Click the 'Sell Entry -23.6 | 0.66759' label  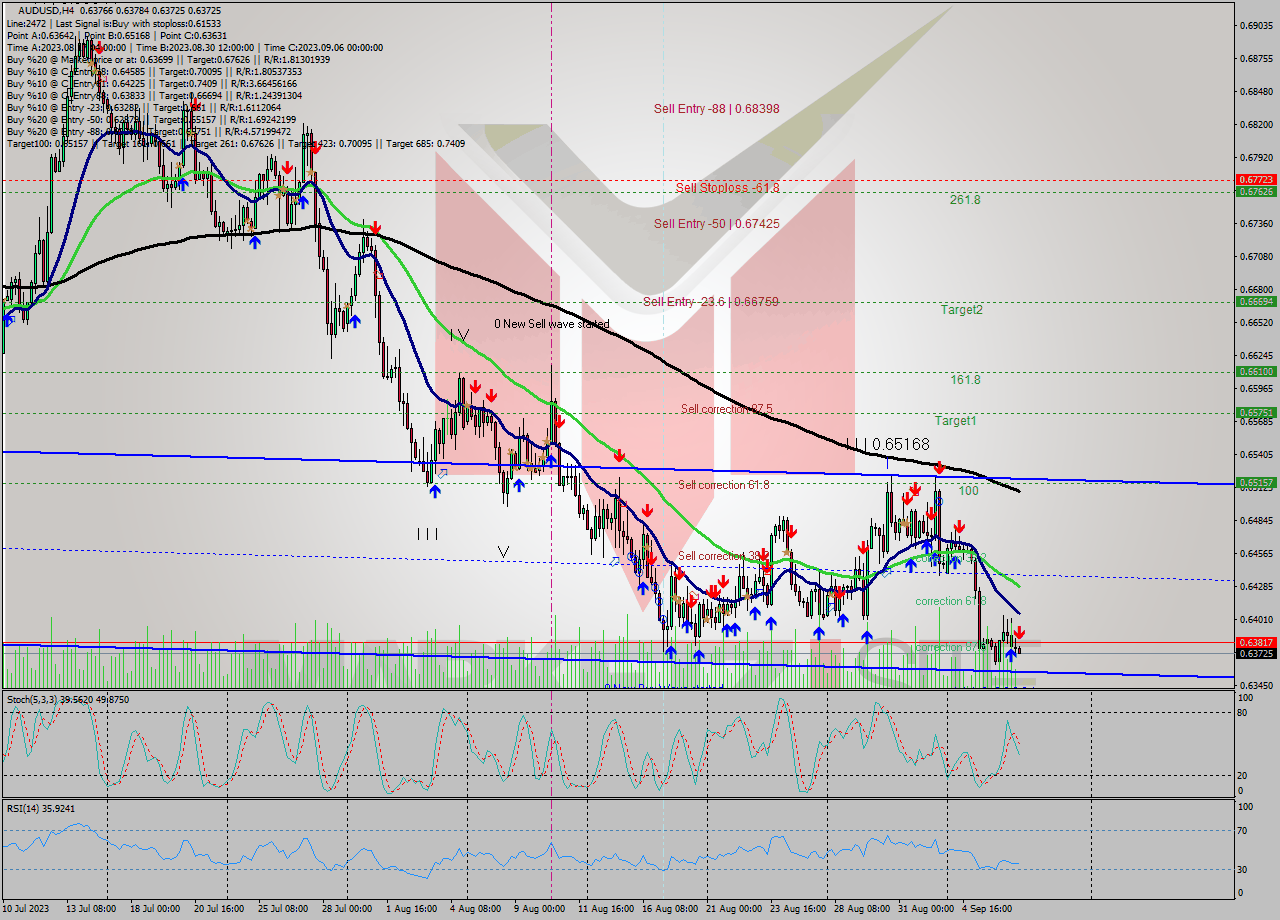(711, 301)
